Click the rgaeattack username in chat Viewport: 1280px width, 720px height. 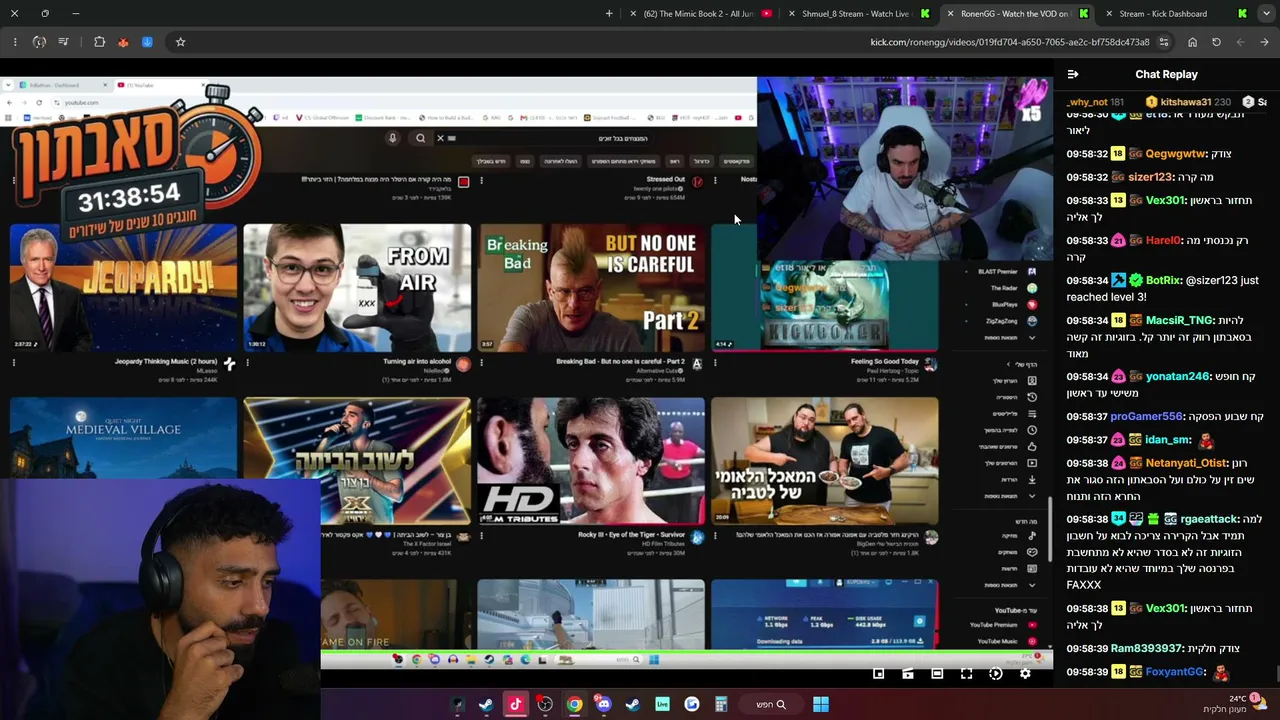[x=1209, y=520]
